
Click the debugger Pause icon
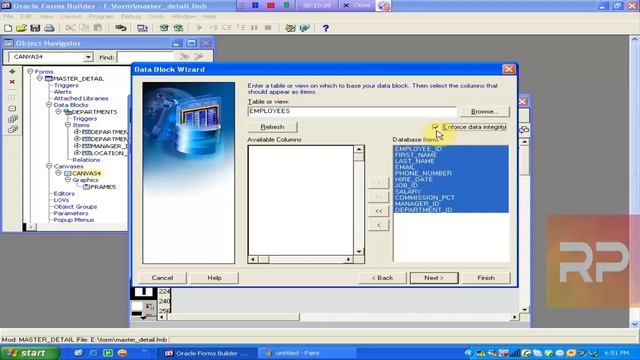[x=254, y=28]
